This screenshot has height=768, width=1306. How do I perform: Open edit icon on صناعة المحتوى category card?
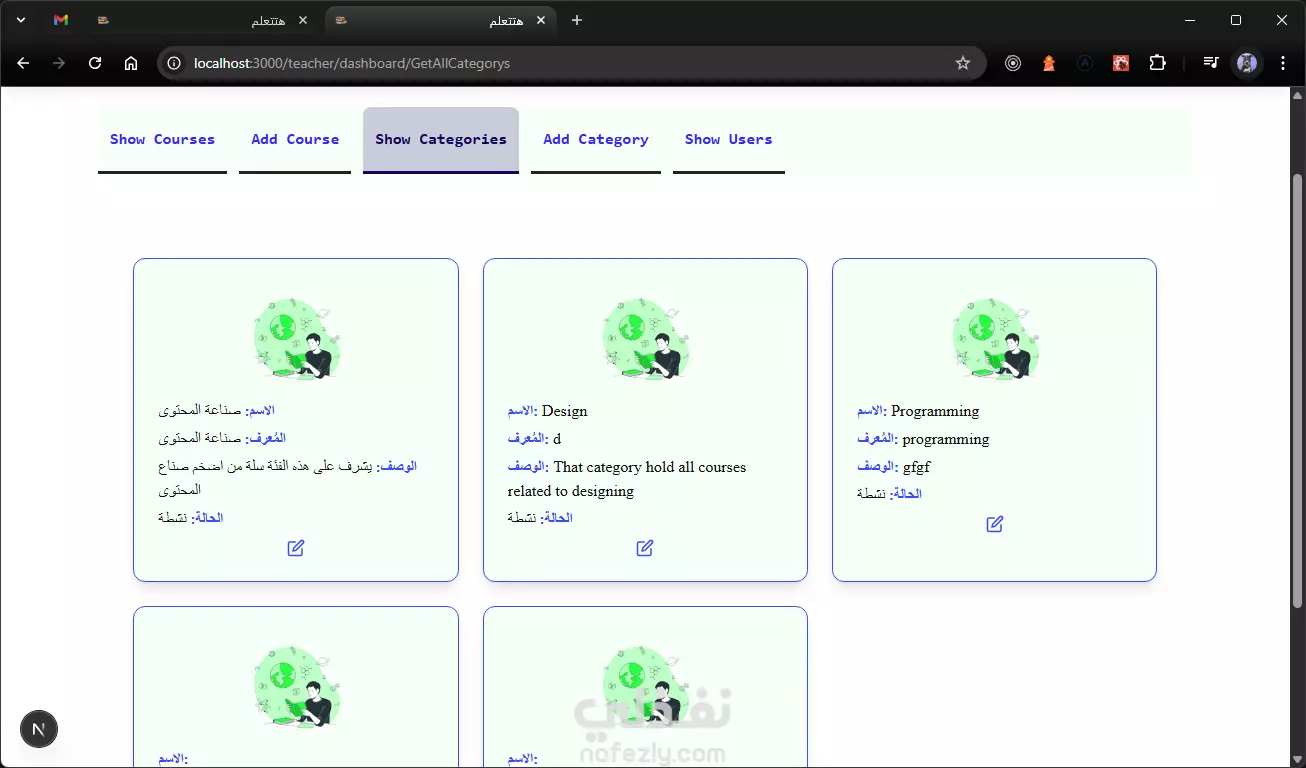tap(296, 548)
